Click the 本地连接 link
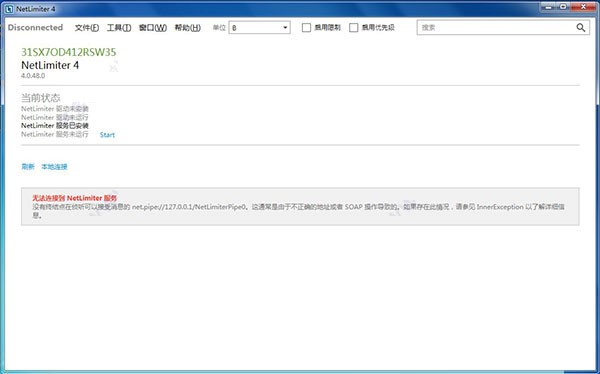The height and width of the screenshot is (374, 600). tap(54, 167)
